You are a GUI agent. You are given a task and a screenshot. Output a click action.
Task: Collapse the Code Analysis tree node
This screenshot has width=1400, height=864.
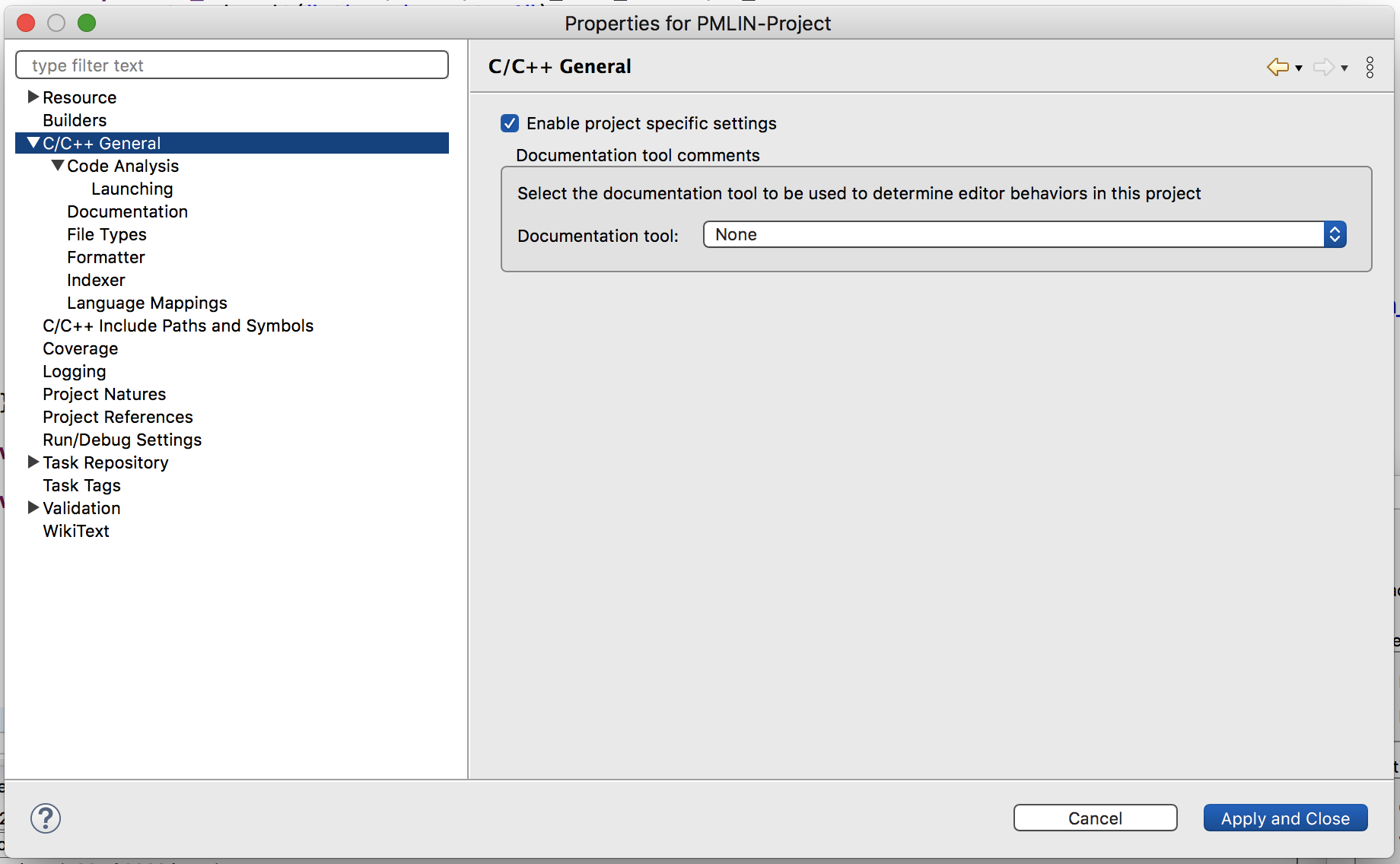tap(57, 166)
